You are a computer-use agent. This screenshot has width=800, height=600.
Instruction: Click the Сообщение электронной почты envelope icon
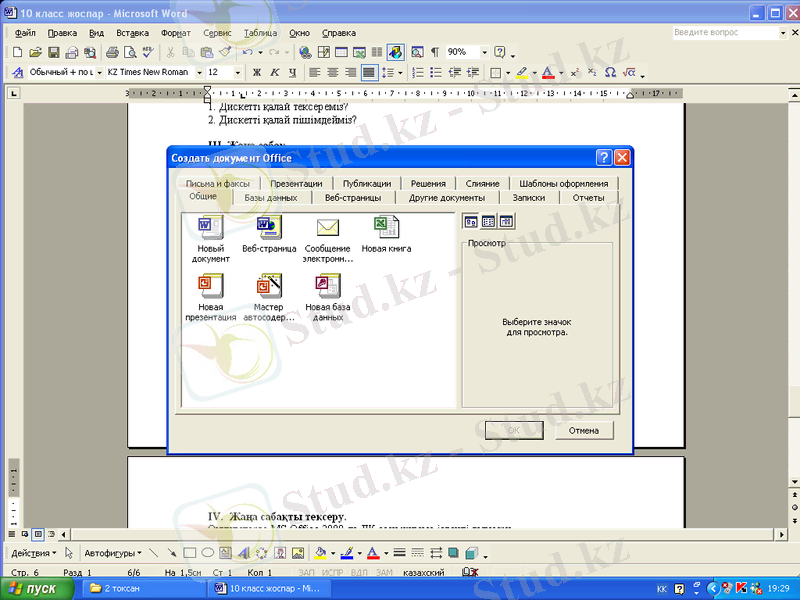pos(328,228)
